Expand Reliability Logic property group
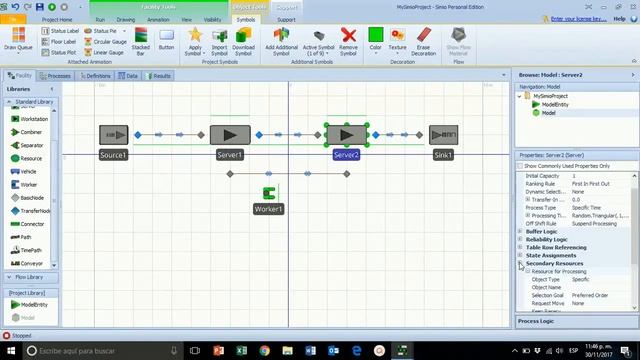This screenshot has width=640, height=360. pos(520,239)
